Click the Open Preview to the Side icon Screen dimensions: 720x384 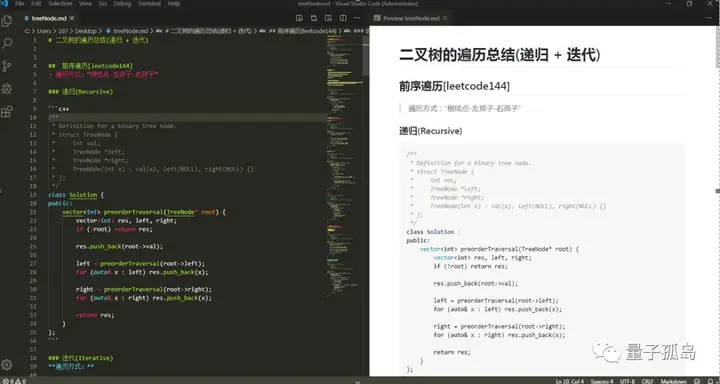pyautogui.click(x=328, y=18)
